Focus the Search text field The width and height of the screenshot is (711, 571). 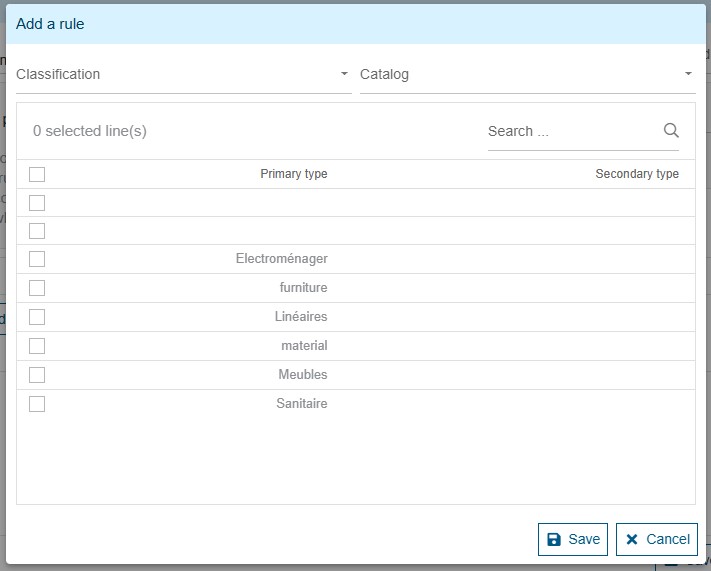[572, 131]
